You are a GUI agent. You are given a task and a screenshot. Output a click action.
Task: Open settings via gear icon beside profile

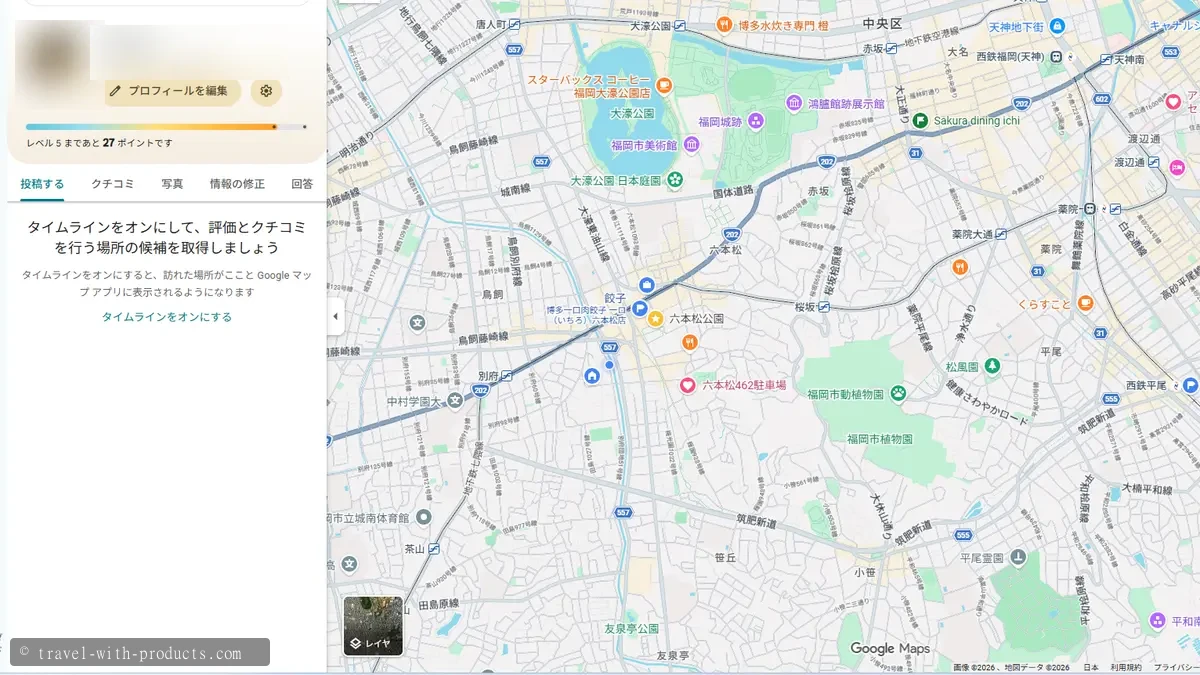pyautogui.click(x=266, y=91)
